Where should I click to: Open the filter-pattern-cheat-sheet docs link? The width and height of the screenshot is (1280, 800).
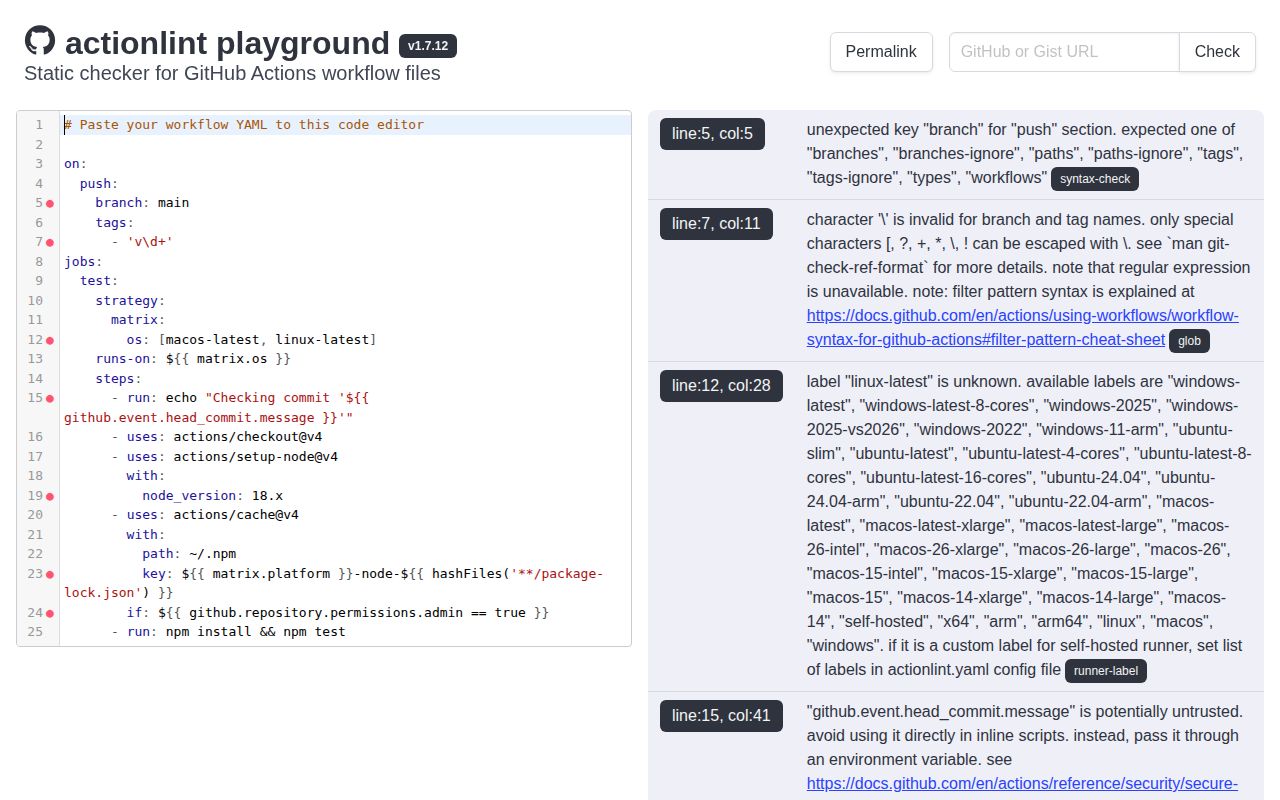(x=1023, y=328)
